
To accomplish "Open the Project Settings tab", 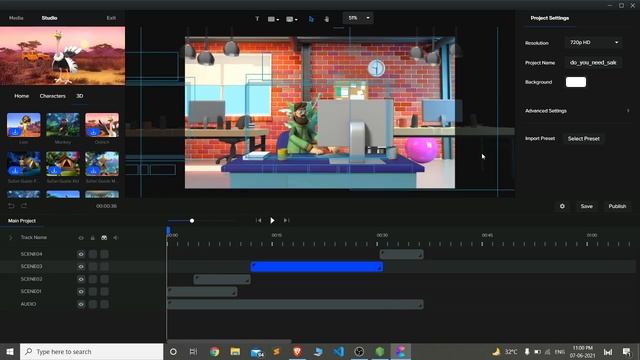I will pyautogui.click(x=550, y=18).
